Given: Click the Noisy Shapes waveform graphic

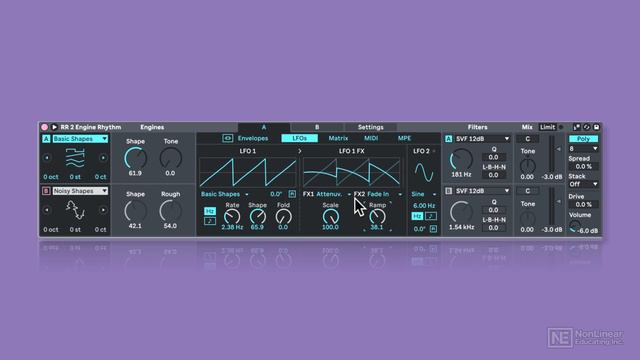Looking at the screenshot, I should (x=75, y=210).
